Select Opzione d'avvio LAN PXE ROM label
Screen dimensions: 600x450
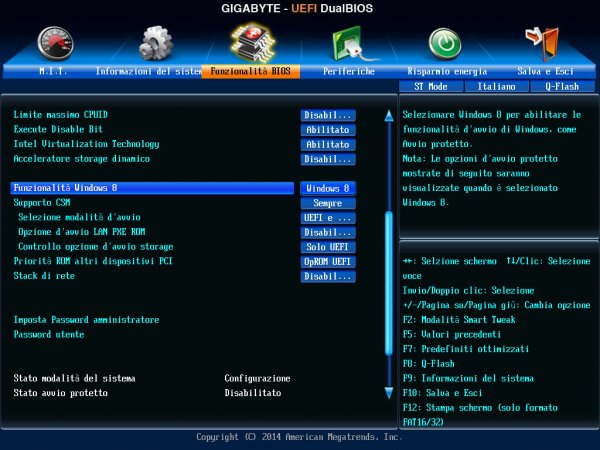pyautogui.click(x=82, y=232)
